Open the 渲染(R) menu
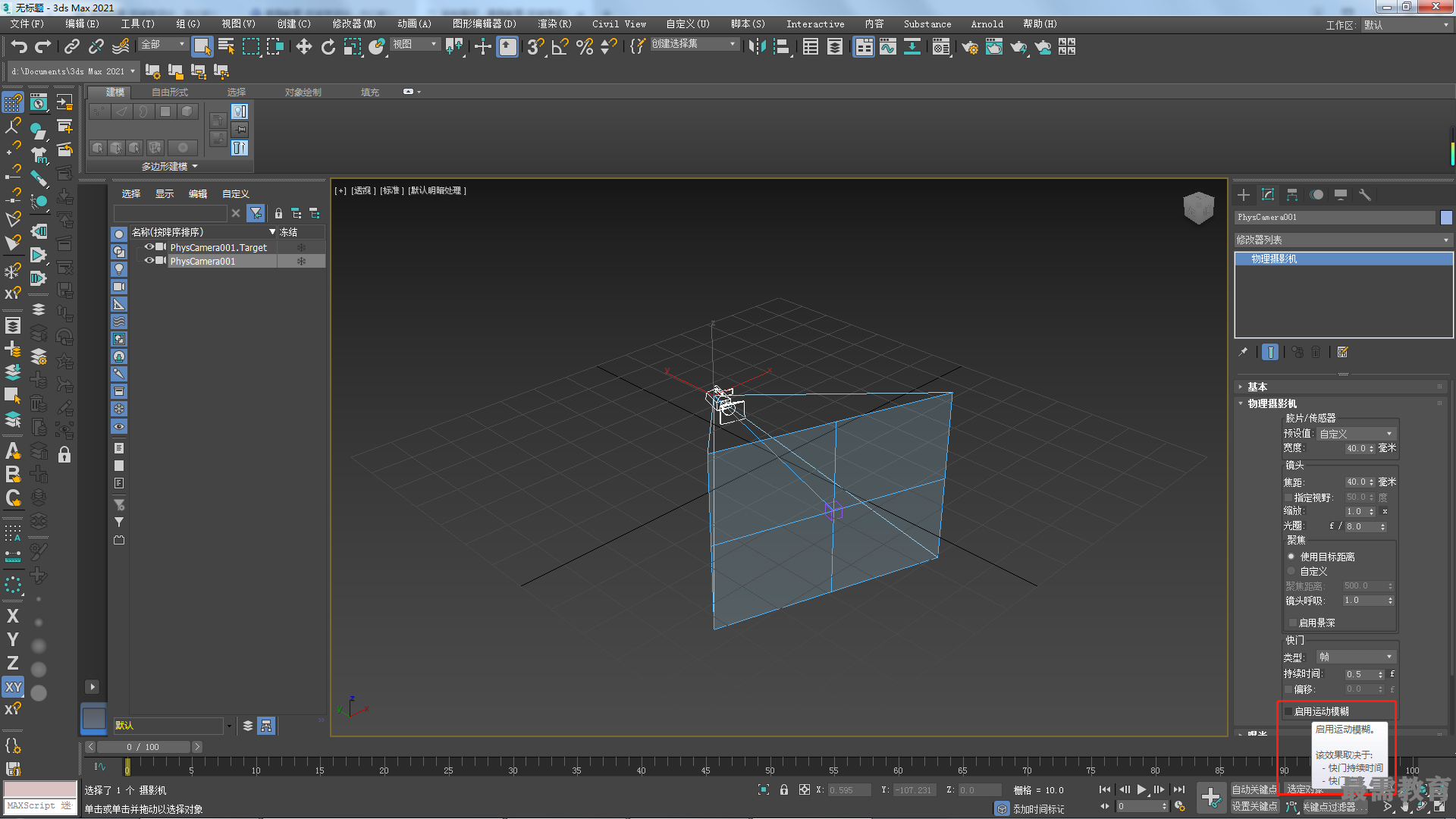Image resolution: width=1456 pixels, height=819 pixels. (x=554, y=24)
